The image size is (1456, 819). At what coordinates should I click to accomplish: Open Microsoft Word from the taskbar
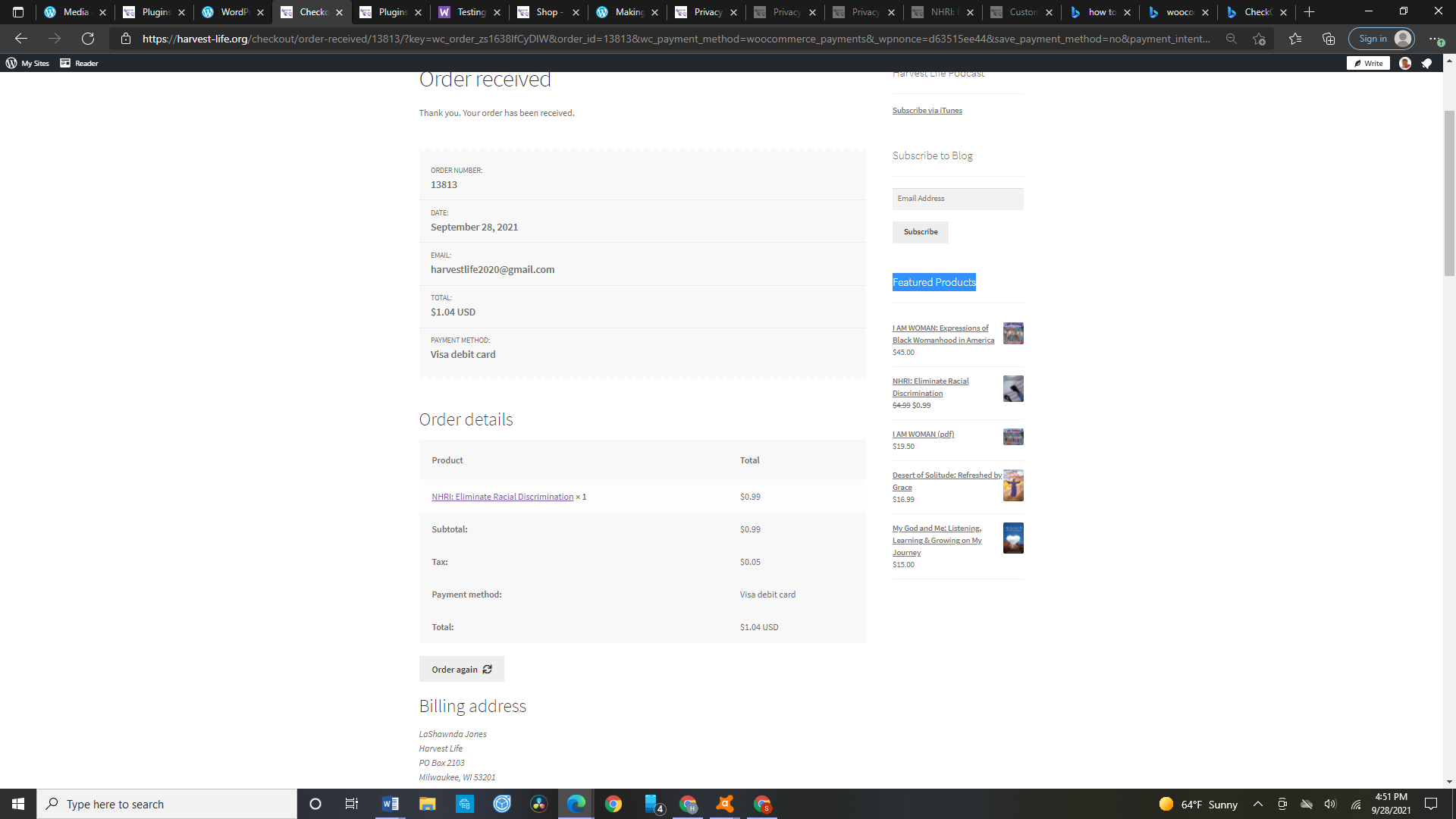390,804
